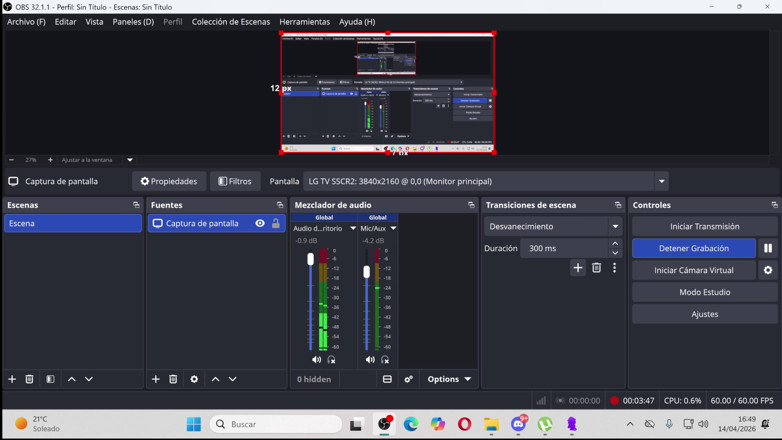The width and height of the screenshot is (782, 440).
Task: Open Opera browser from taskbar
Action: 464,424
